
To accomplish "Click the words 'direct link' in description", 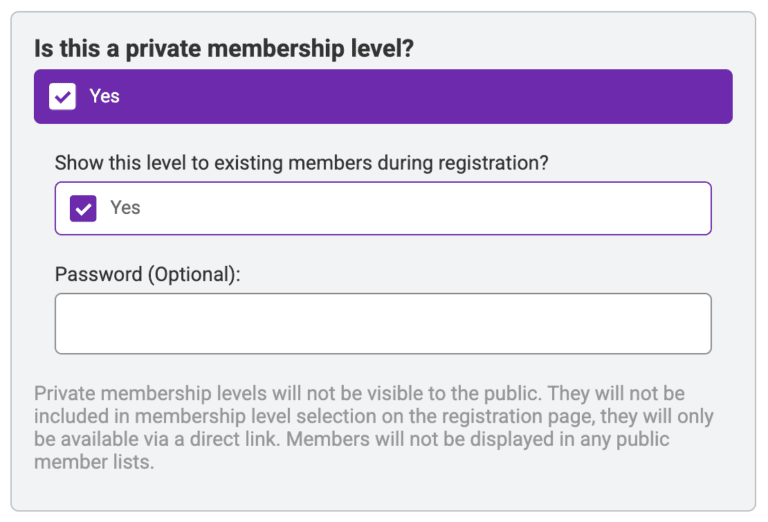I will (234, 439).
